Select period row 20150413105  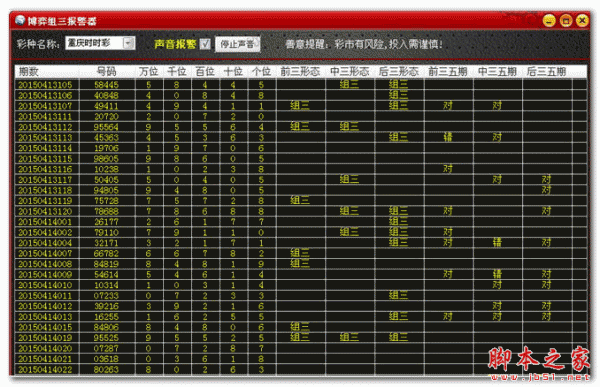[300, 85]
